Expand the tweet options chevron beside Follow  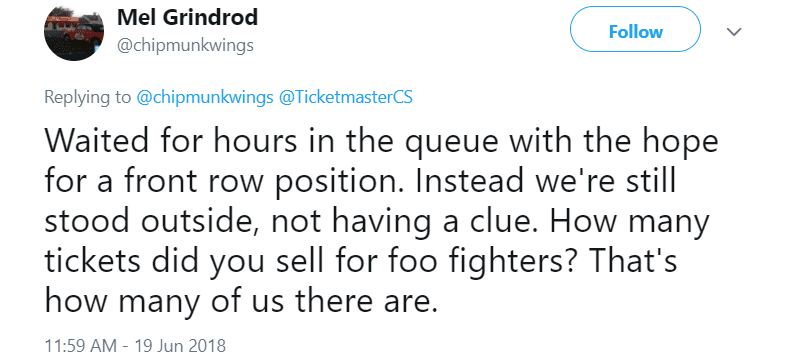pos(734,32)
